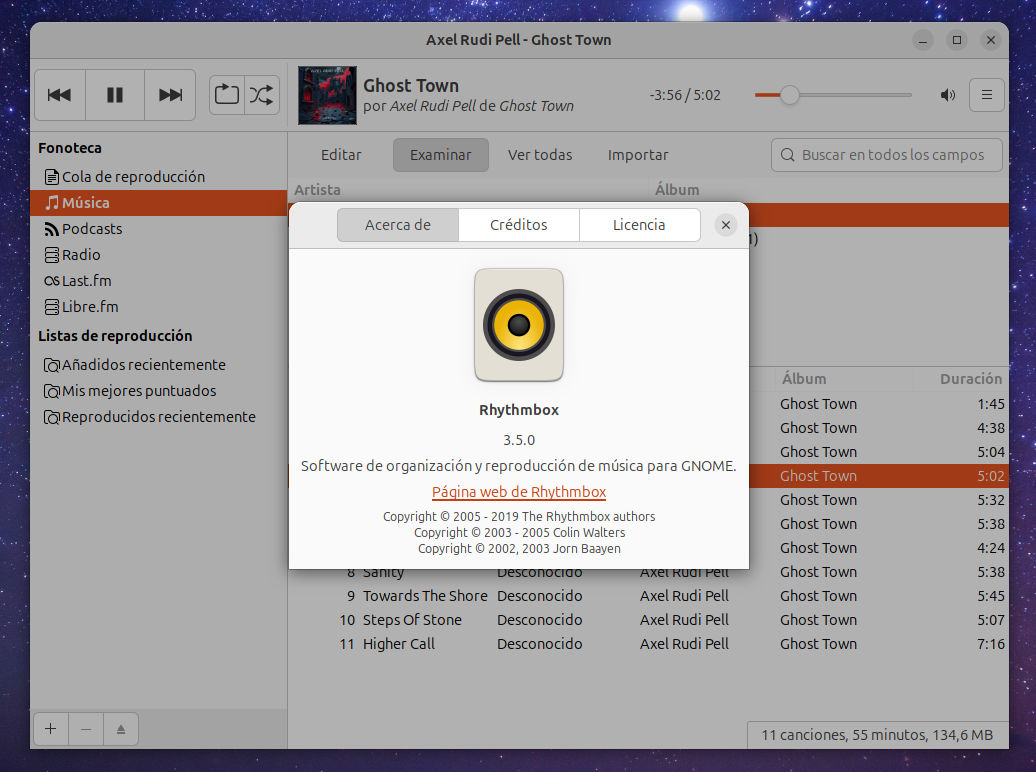Sort tracks by the Álbum column header
Screen dimensions: 1036x772
(804, 379)
